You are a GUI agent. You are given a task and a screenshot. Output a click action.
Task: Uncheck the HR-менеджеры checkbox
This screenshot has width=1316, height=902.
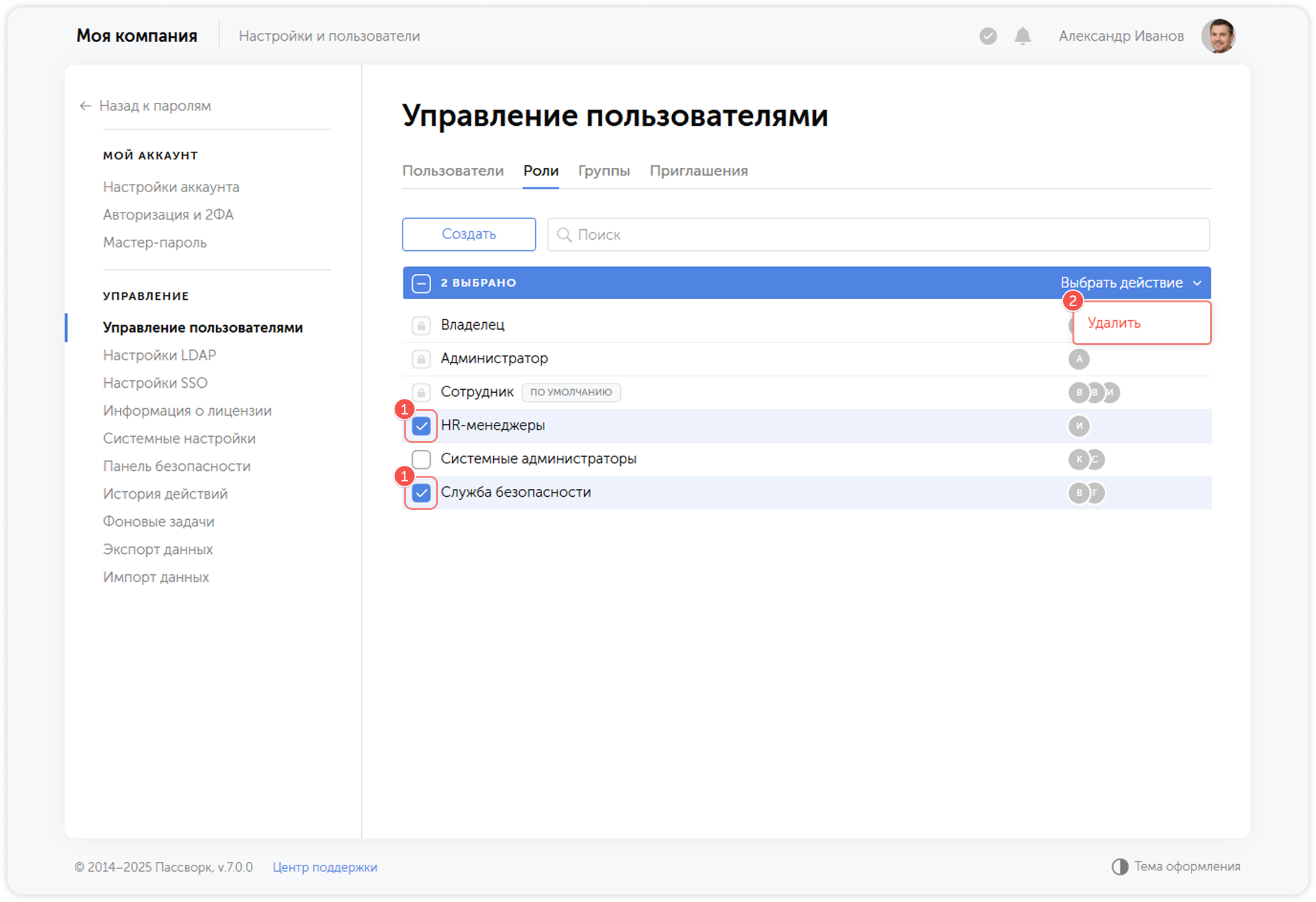click(421, 426)
